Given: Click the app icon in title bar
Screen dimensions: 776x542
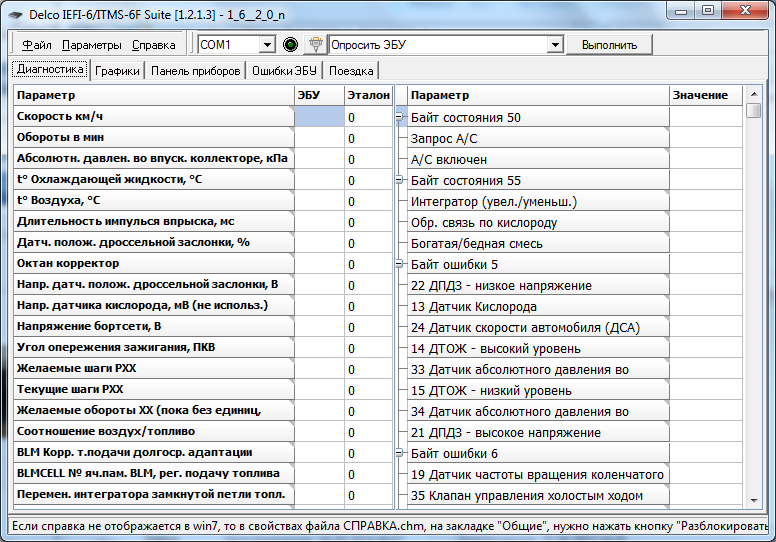Looking at the screenshot, I should (x=15, y=15).
